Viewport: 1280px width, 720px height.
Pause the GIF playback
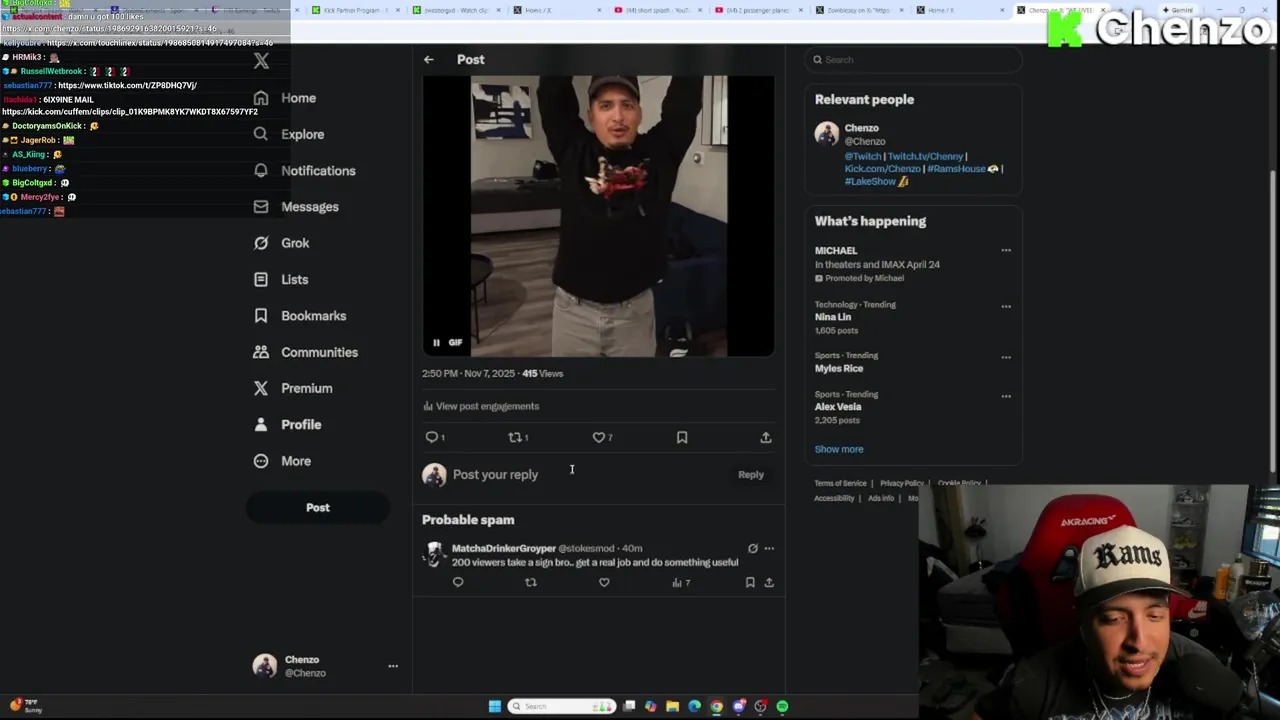[436, 343]
